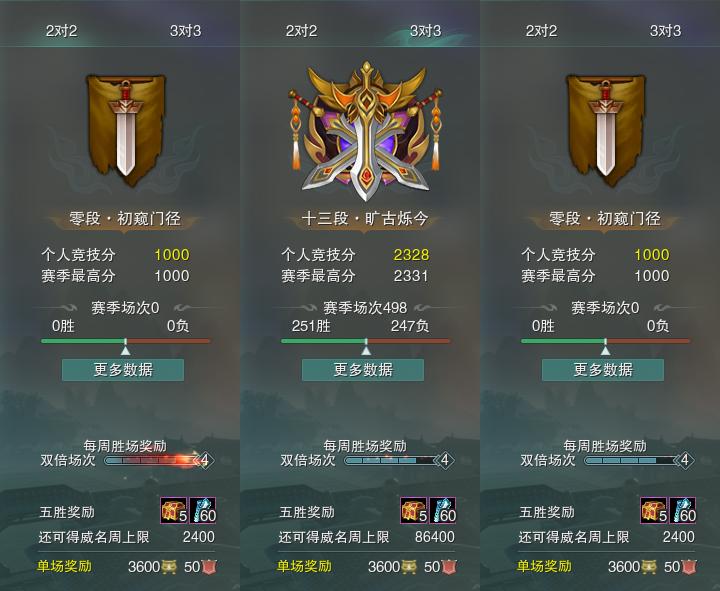Switch to 2对2 tab in left panel
The image size is (720, 591).
(x=62, y=31)
